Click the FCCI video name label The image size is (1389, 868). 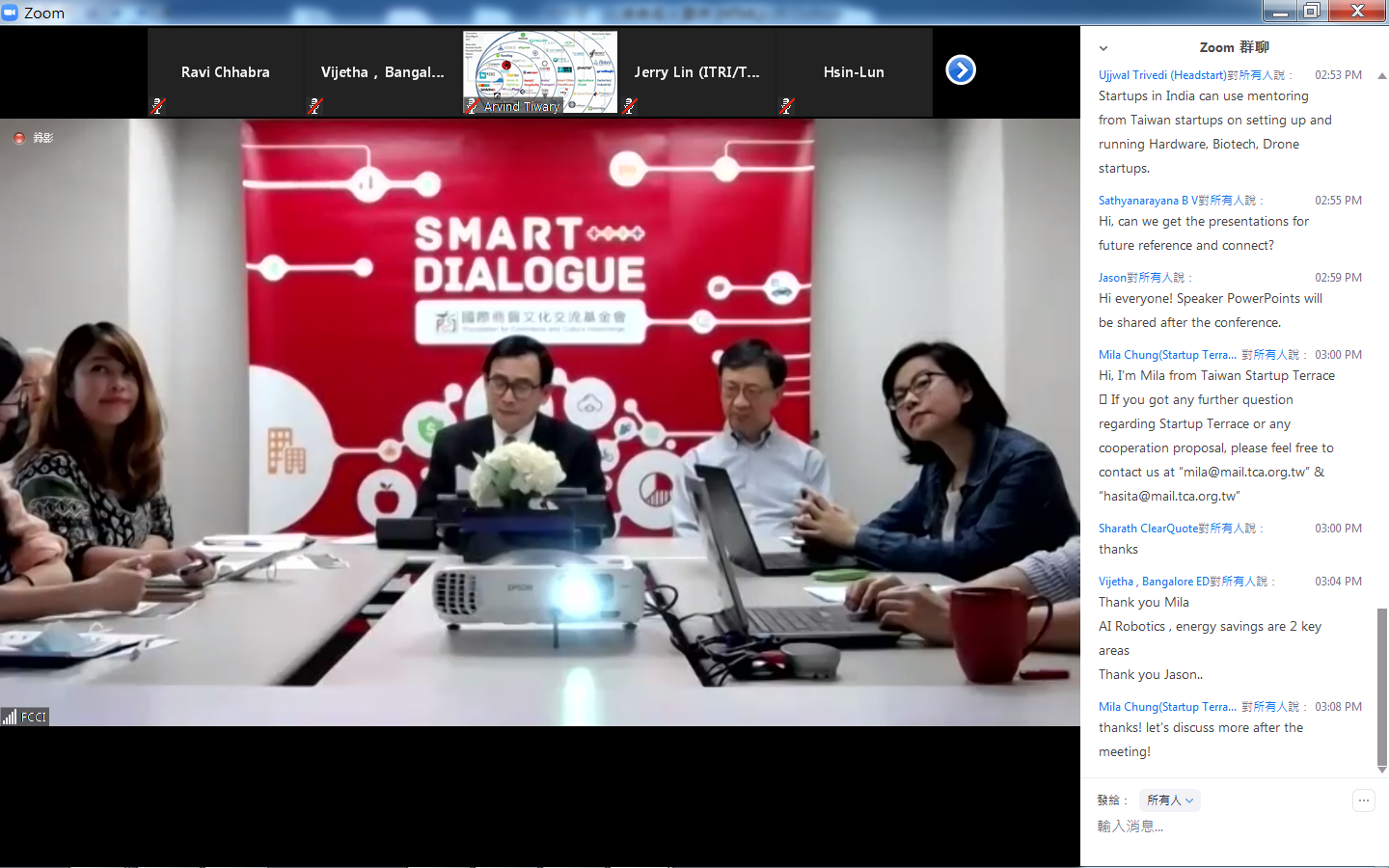34,717
